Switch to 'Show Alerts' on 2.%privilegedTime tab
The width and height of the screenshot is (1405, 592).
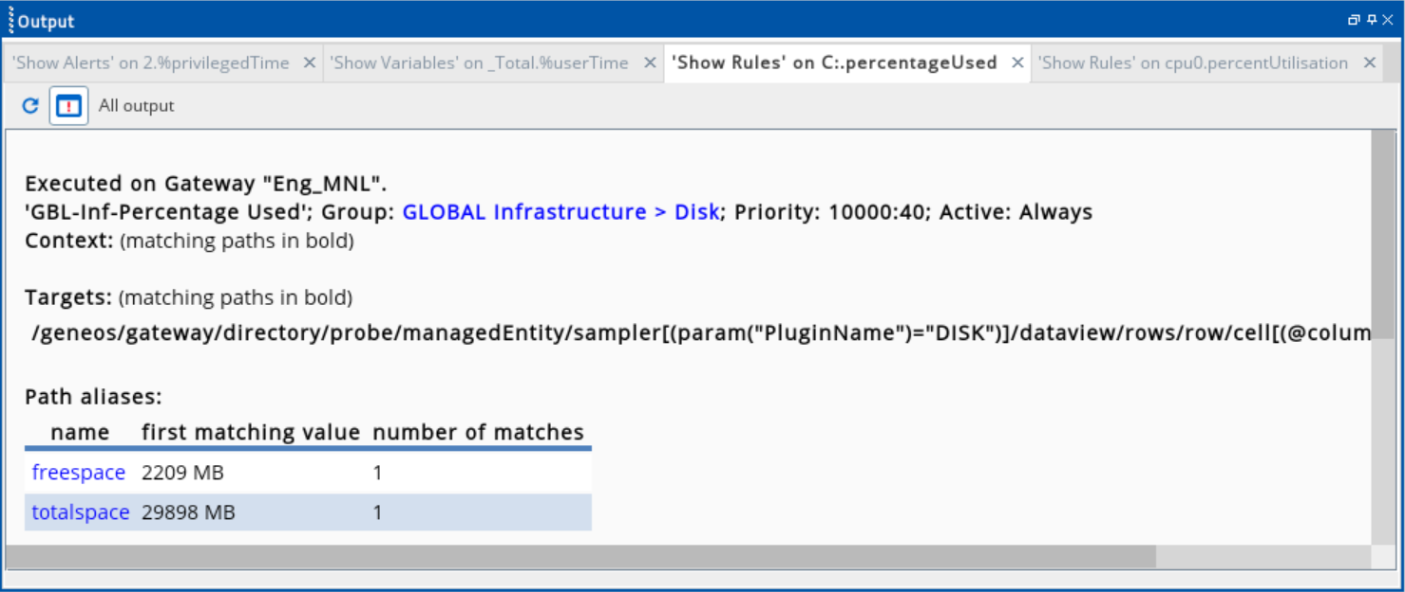tap(151, 63)
